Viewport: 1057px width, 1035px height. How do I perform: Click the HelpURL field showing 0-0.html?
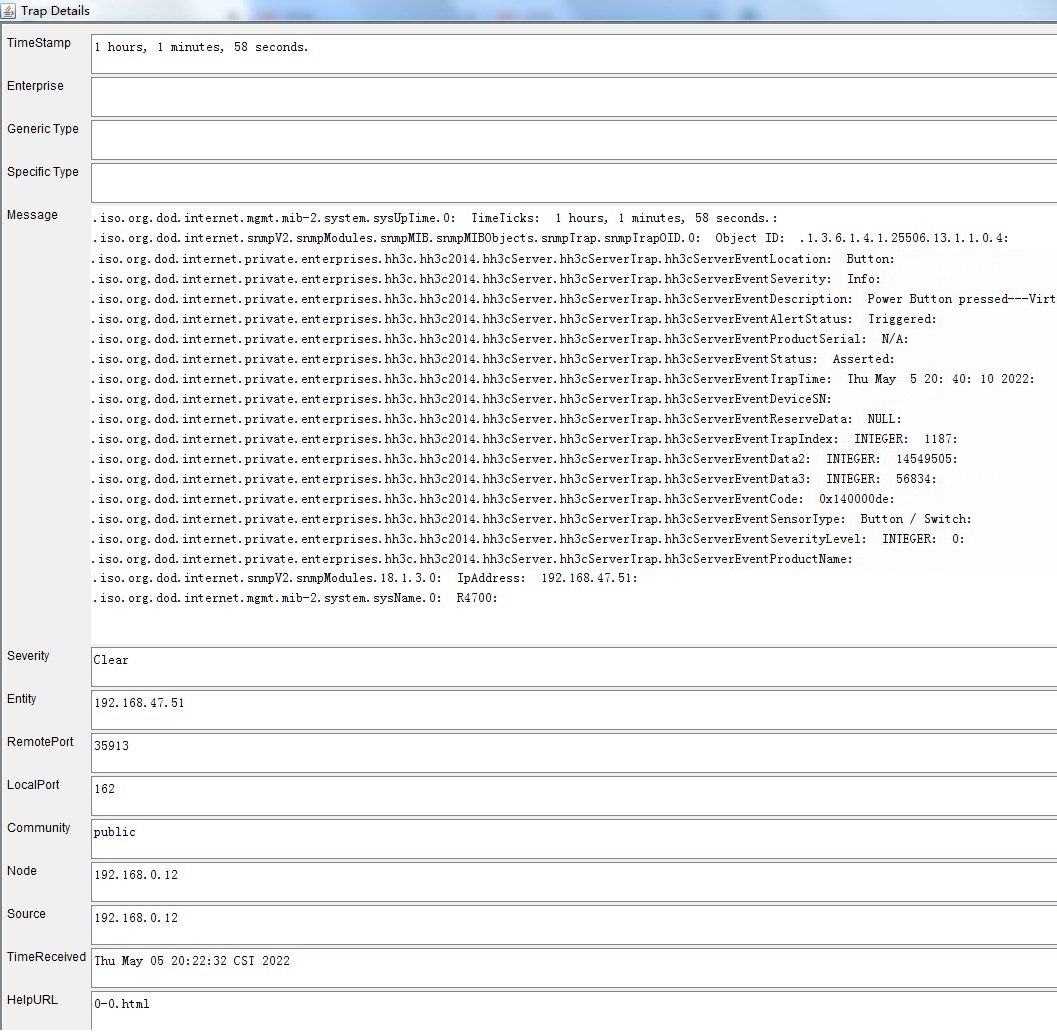574,1011
